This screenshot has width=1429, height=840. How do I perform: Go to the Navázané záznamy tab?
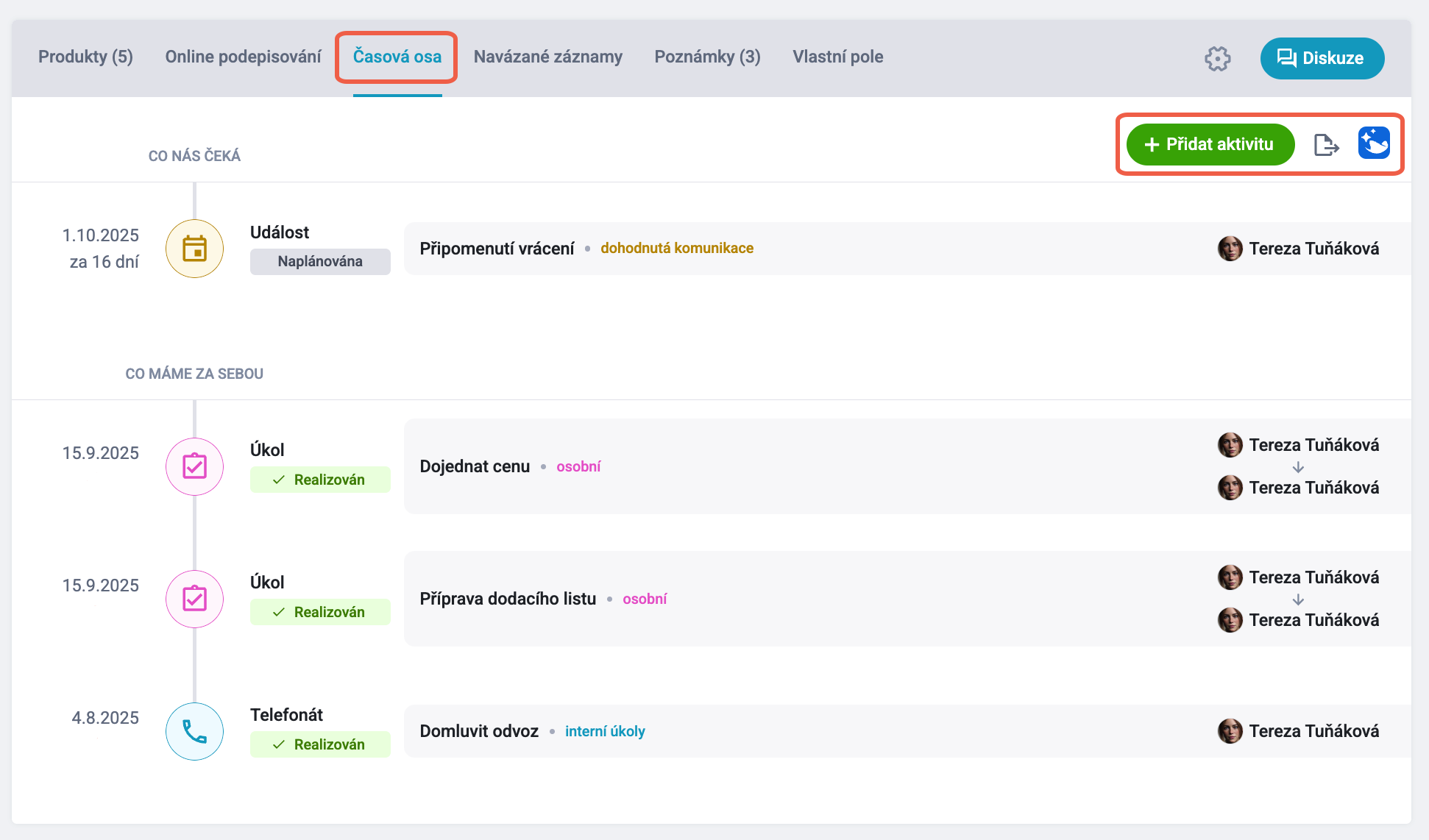click(547, 57)
